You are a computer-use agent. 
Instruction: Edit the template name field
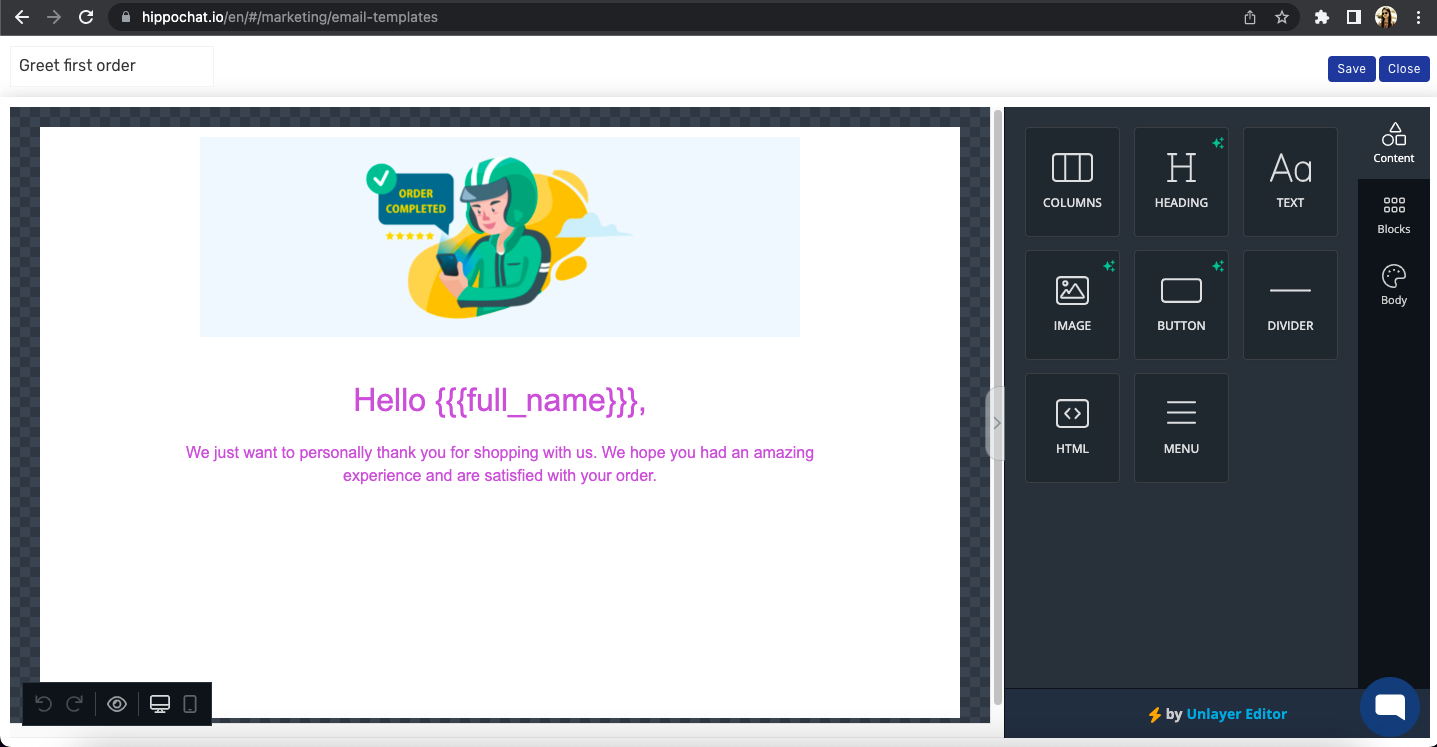(112, 66)
